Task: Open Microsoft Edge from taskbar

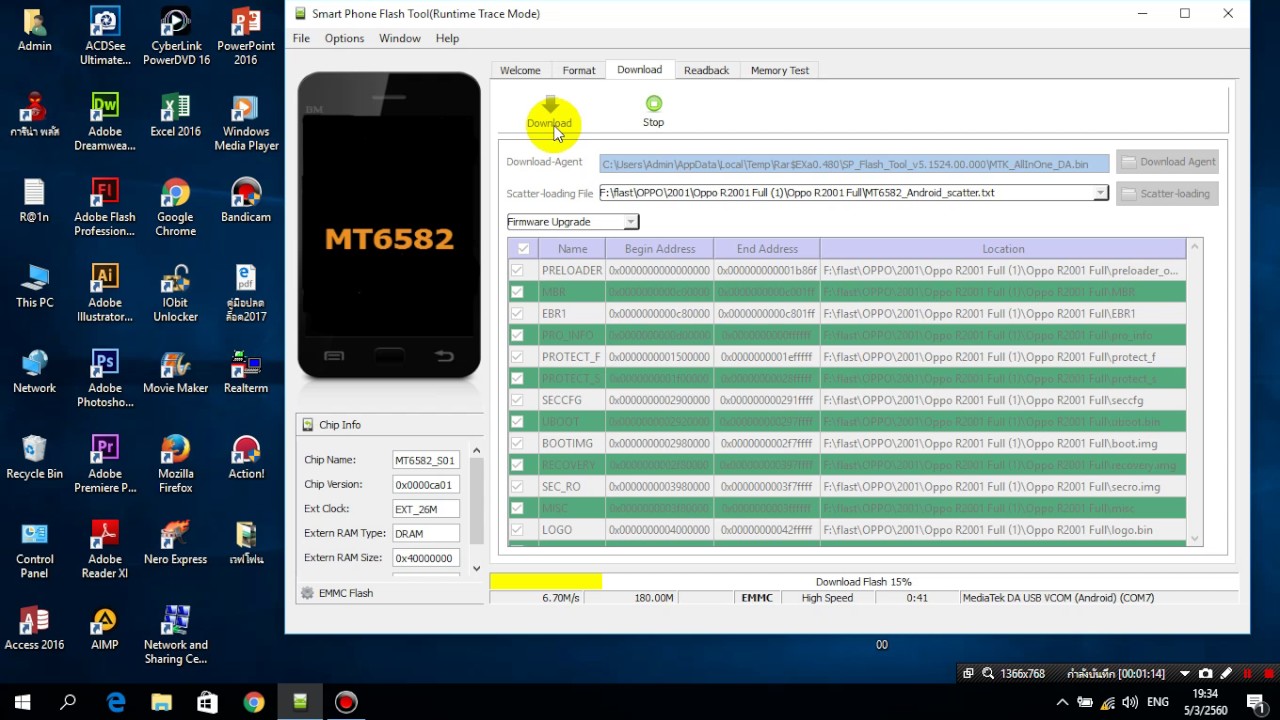Action: (x=116, y=702)
